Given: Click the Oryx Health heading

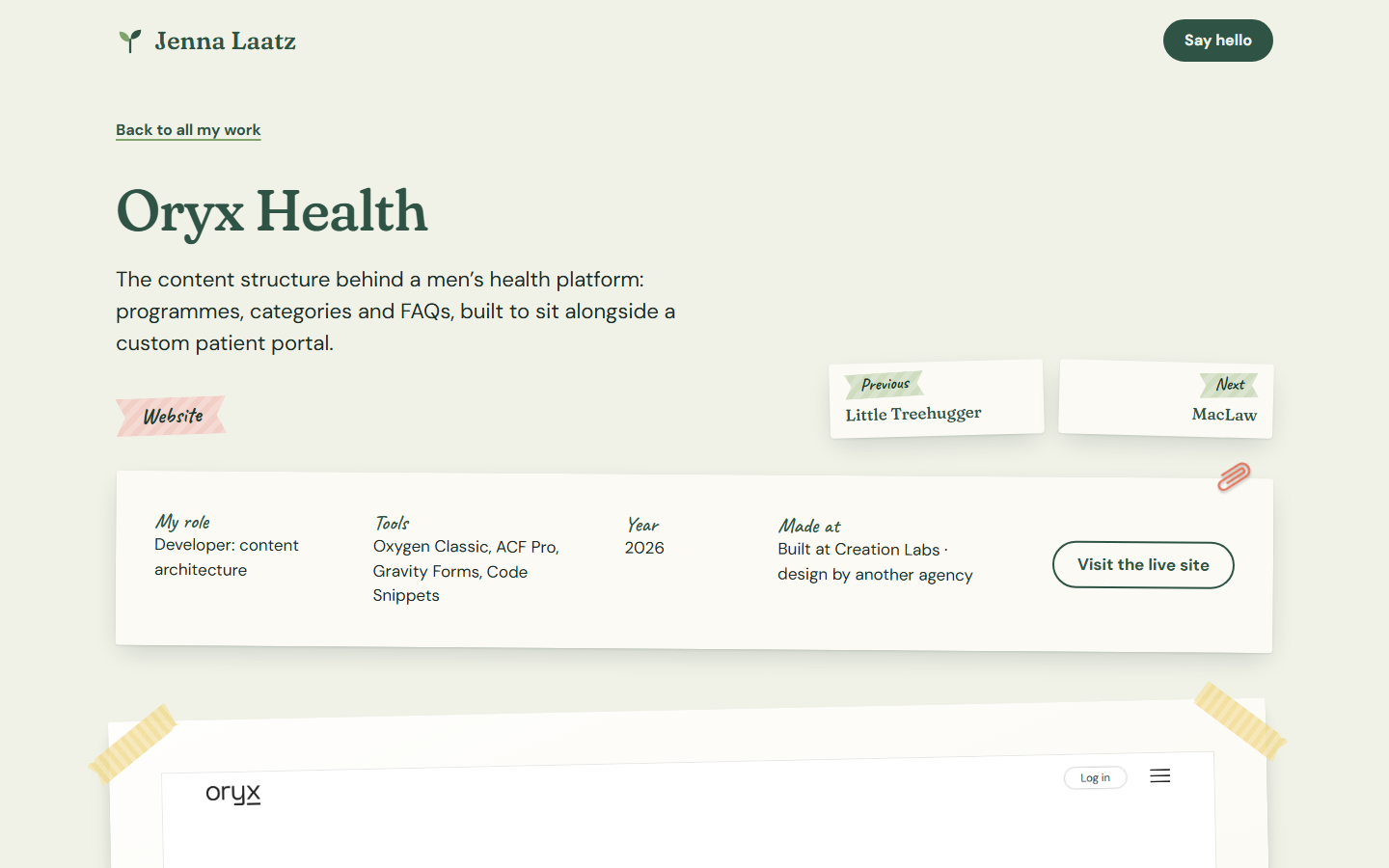Looking at the screenshot, I should coord(272,211).
